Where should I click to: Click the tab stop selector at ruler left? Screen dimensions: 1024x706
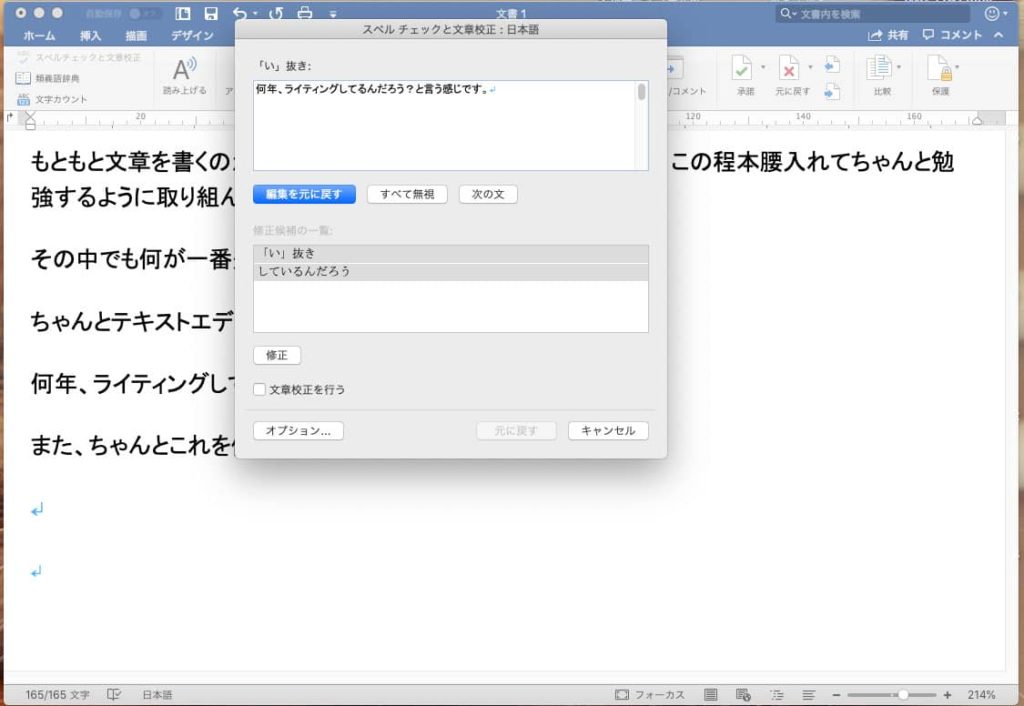[9, 118]
